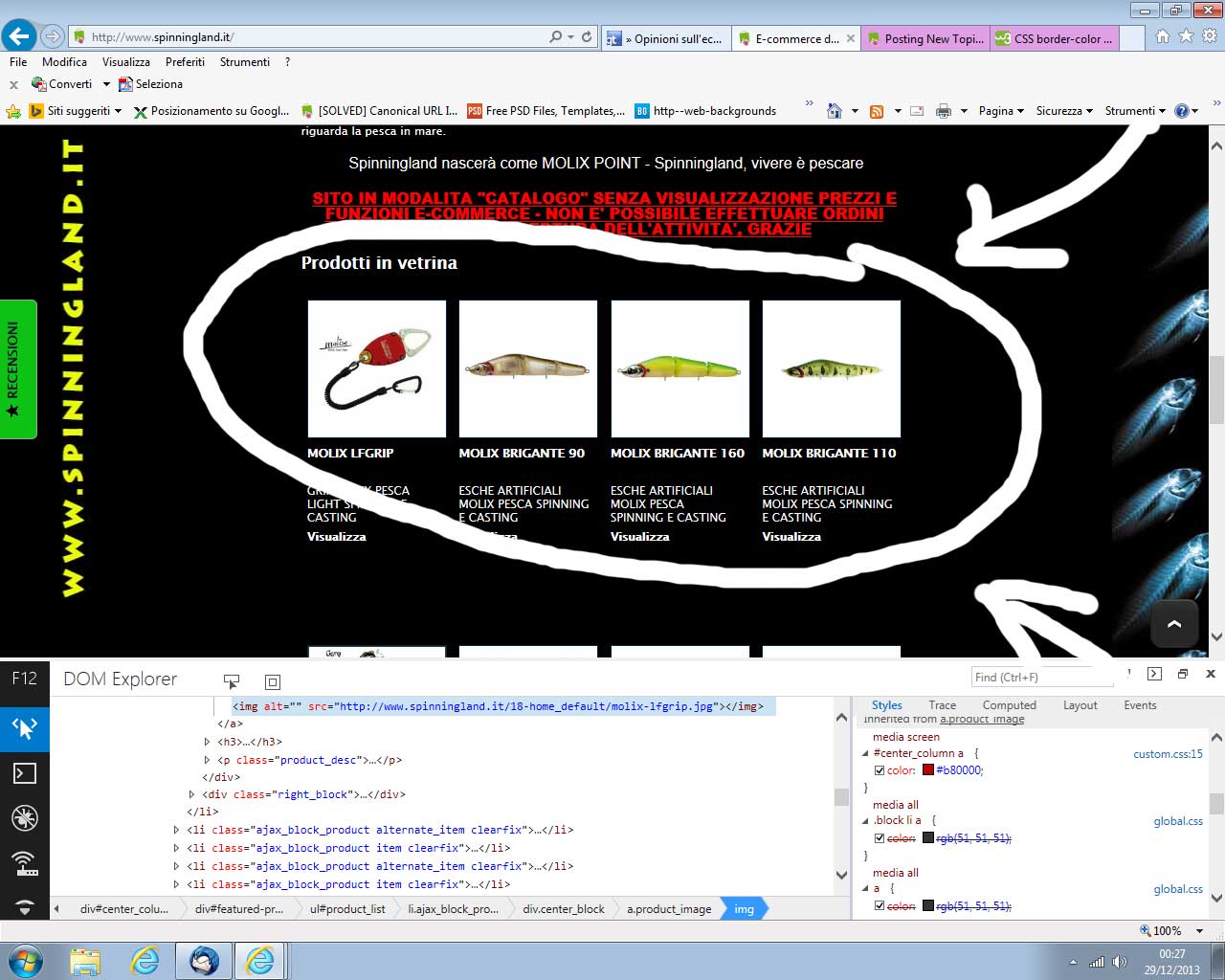This screenshot has width=1225, height=980.
Task: Click the volume icon in system tray
Action: [1120, 962]
